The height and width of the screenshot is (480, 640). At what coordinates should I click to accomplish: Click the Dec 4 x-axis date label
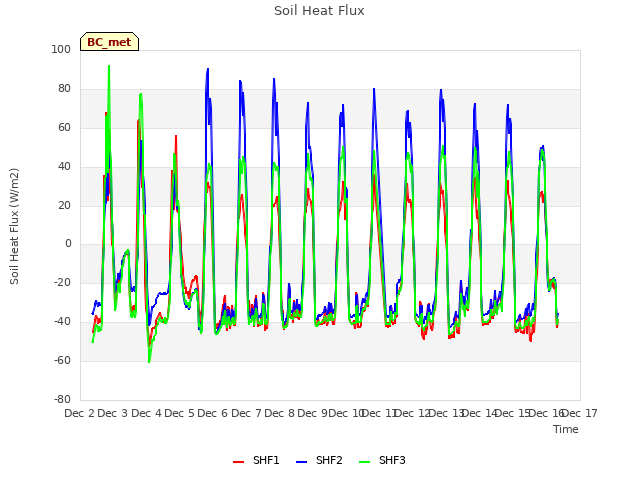146,413
